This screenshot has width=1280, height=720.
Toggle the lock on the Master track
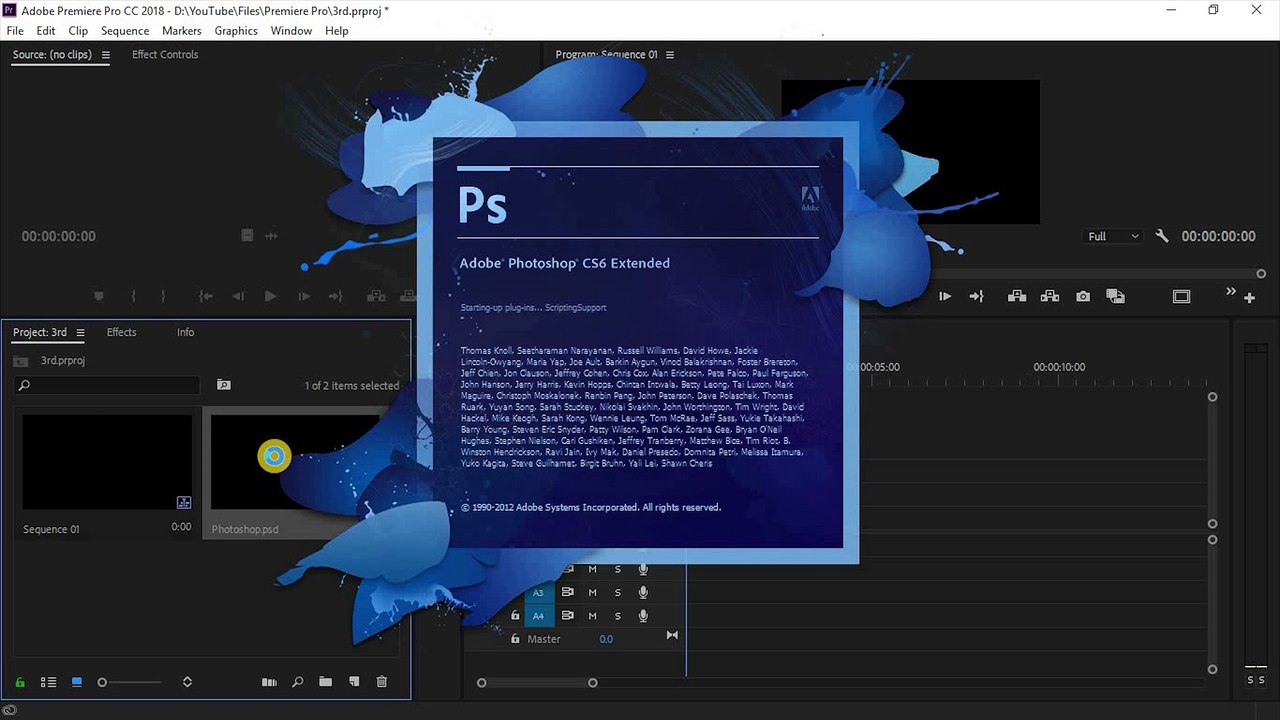tap(515, 639)
